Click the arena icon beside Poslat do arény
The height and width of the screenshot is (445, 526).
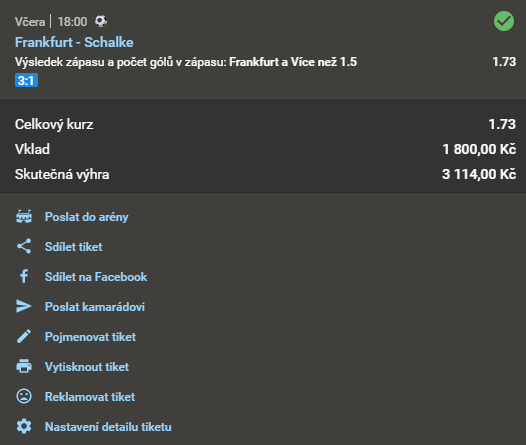click(24, 216)
